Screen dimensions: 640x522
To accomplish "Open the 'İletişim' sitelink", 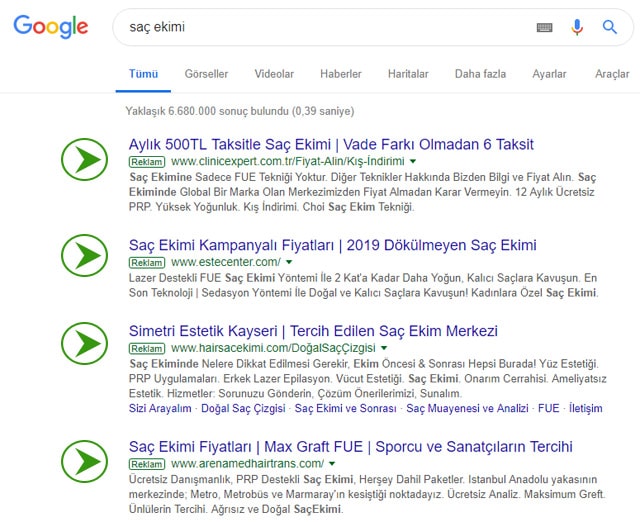I will coord(586,409).
